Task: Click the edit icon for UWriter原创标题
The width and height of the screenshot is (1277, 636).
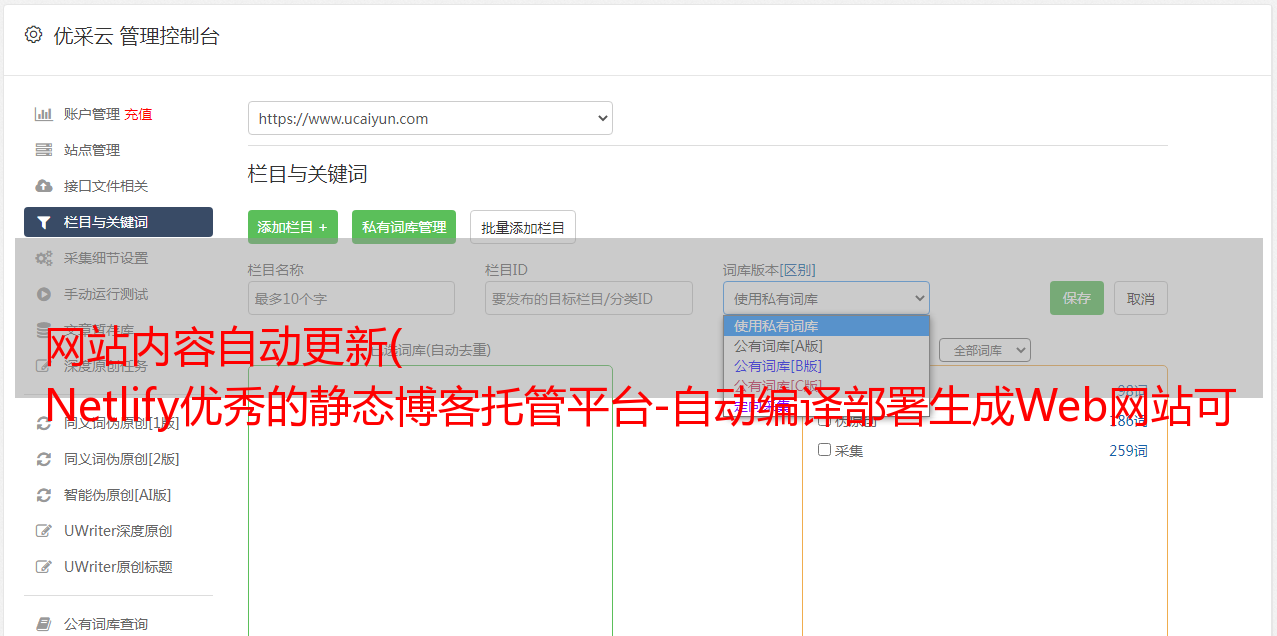Action: pyautogui.click(x=43, y=567)
